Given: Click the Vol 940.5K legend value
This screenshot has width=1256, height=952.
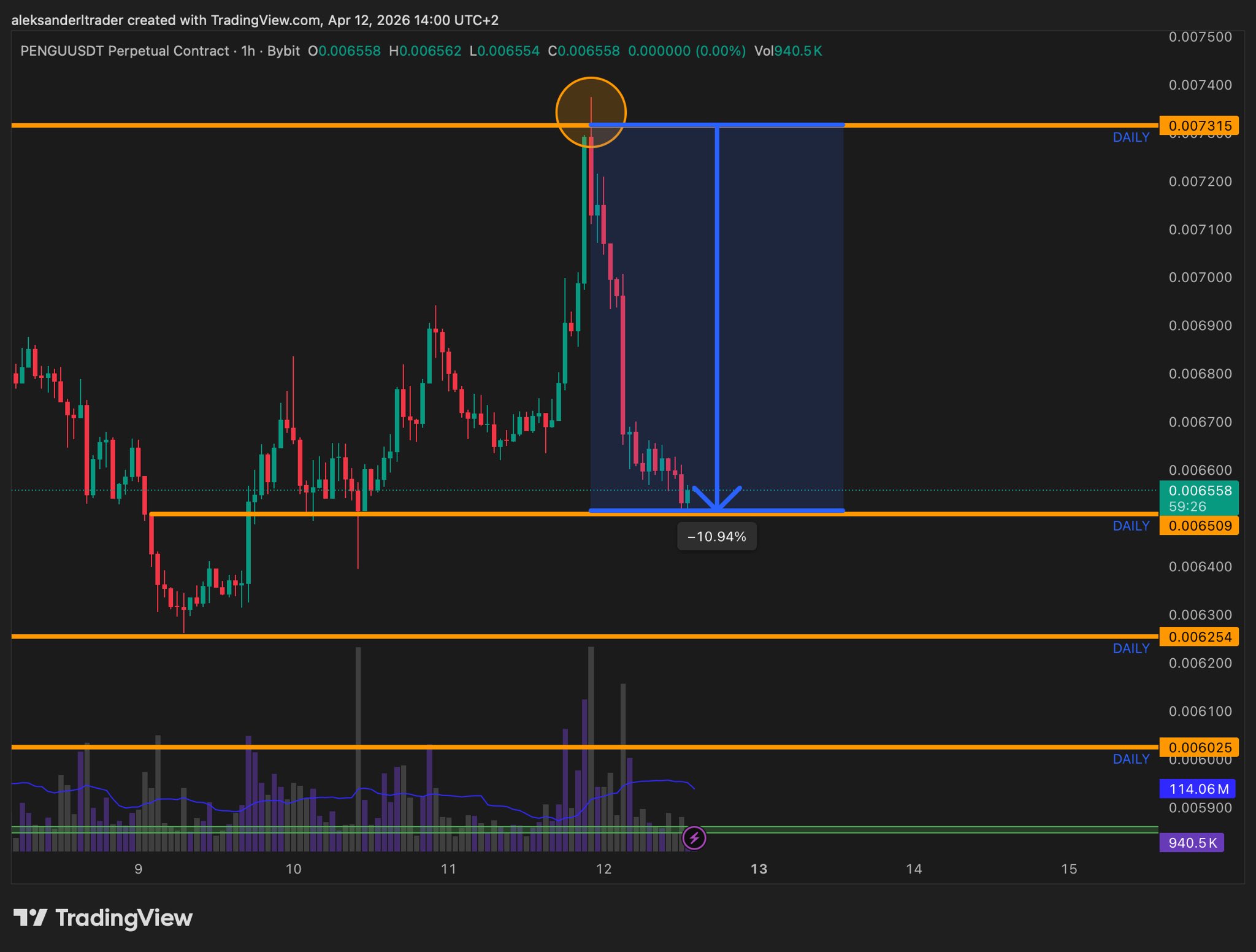Looking at the screenshot, I should (797, 51).
